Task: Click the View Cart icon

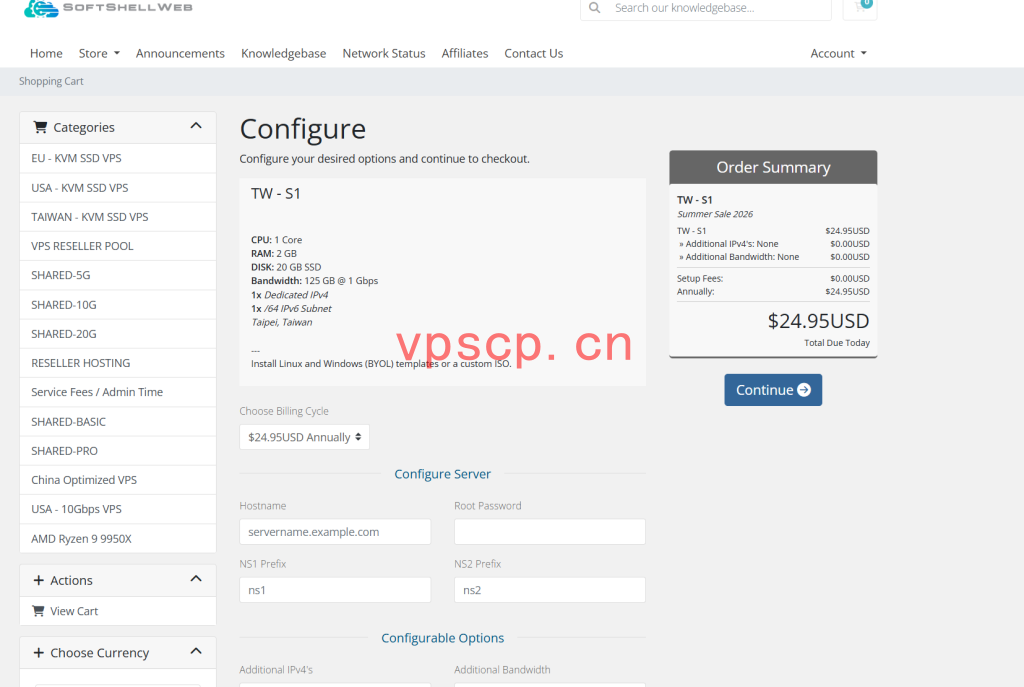Action: (x=39, y=611)
